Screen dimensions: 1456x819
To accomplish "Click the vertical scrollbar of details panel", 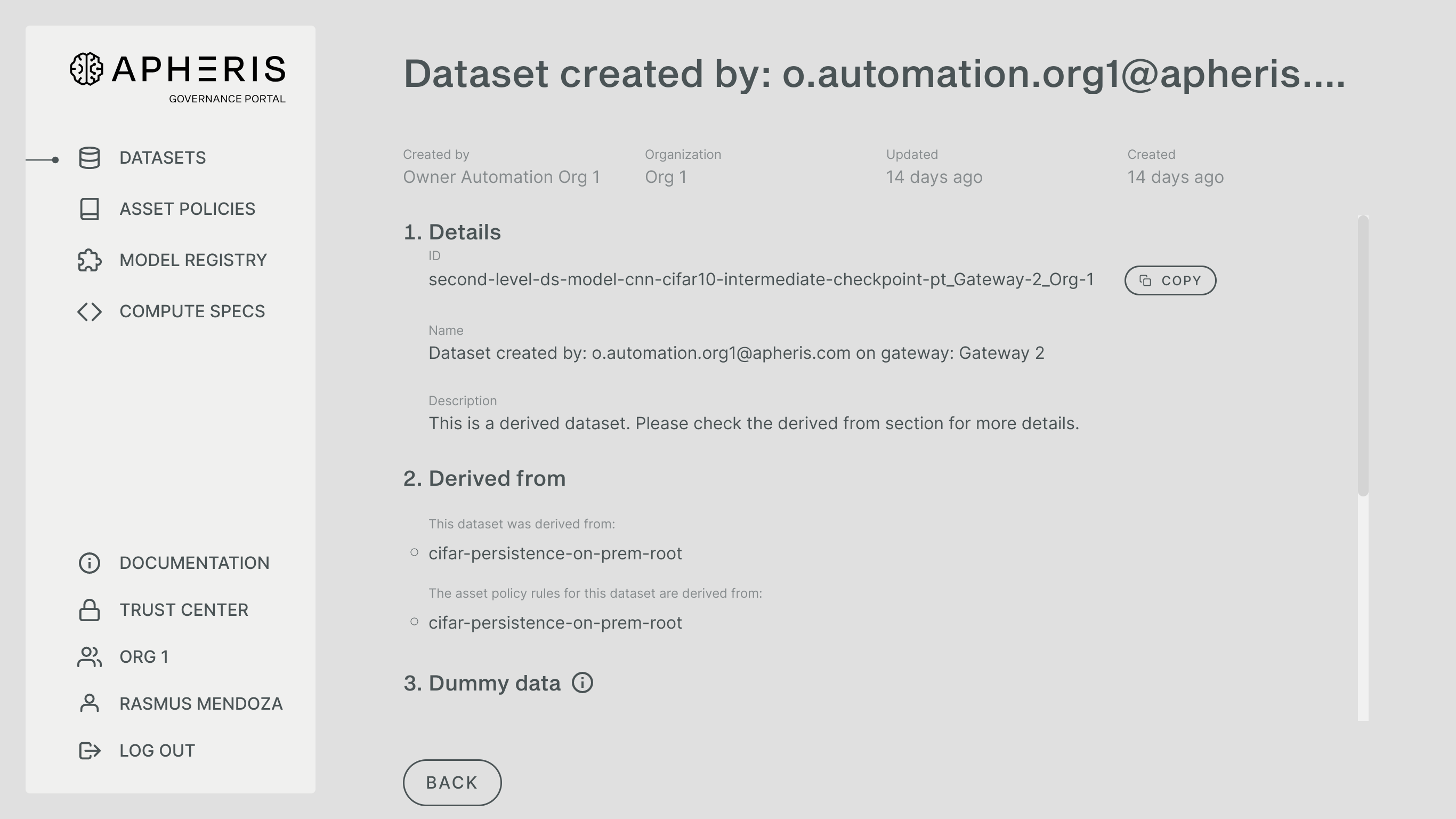I will tap(1363, 356).
